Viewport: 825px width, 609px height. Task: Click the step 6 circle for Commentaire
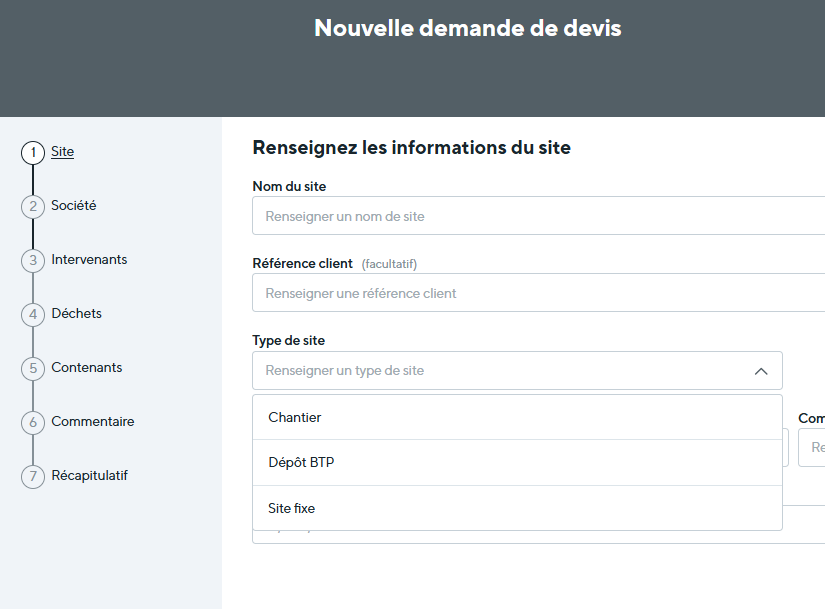click(x=33, y=423)
